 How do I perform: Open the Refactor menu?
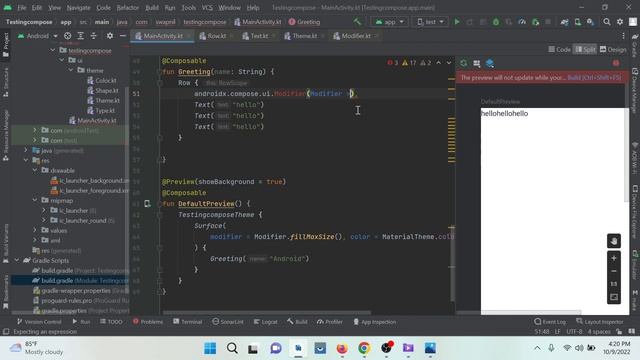point(128,8)
